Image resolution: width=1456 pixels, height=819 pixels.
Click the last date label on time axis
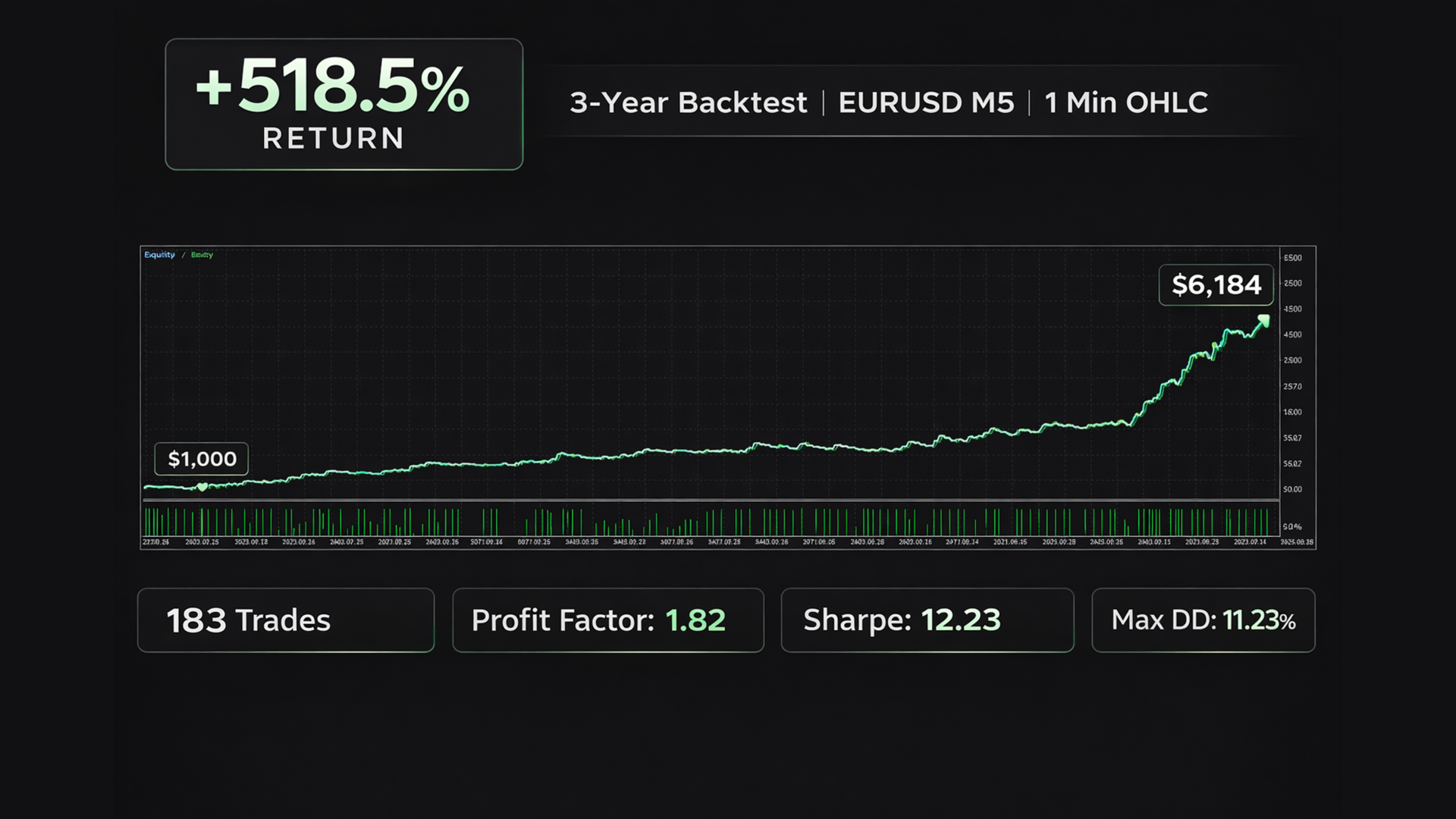pos(1297,542)
